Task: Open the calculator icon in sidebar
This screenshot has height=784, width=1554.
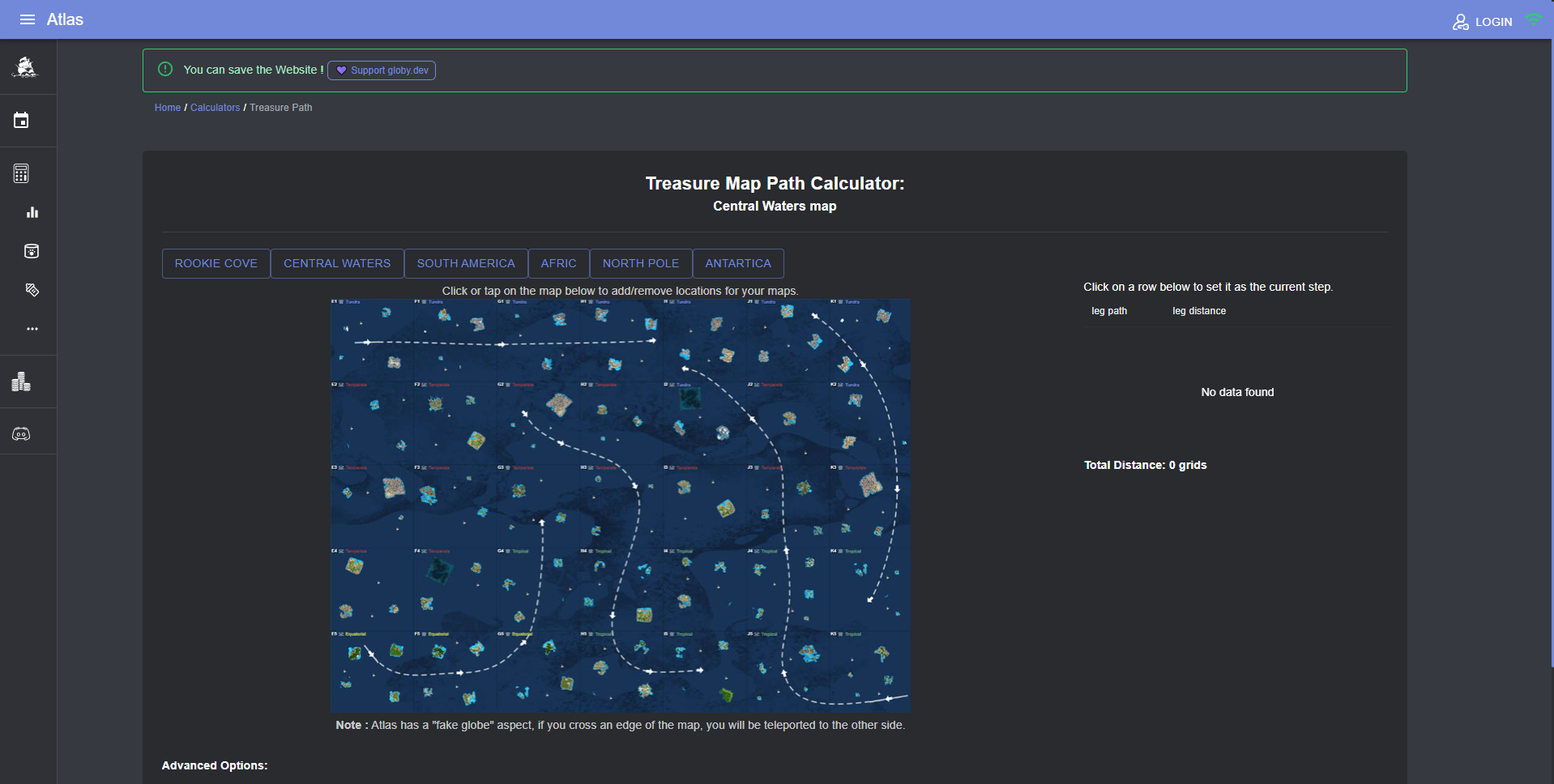Action: 21,173
